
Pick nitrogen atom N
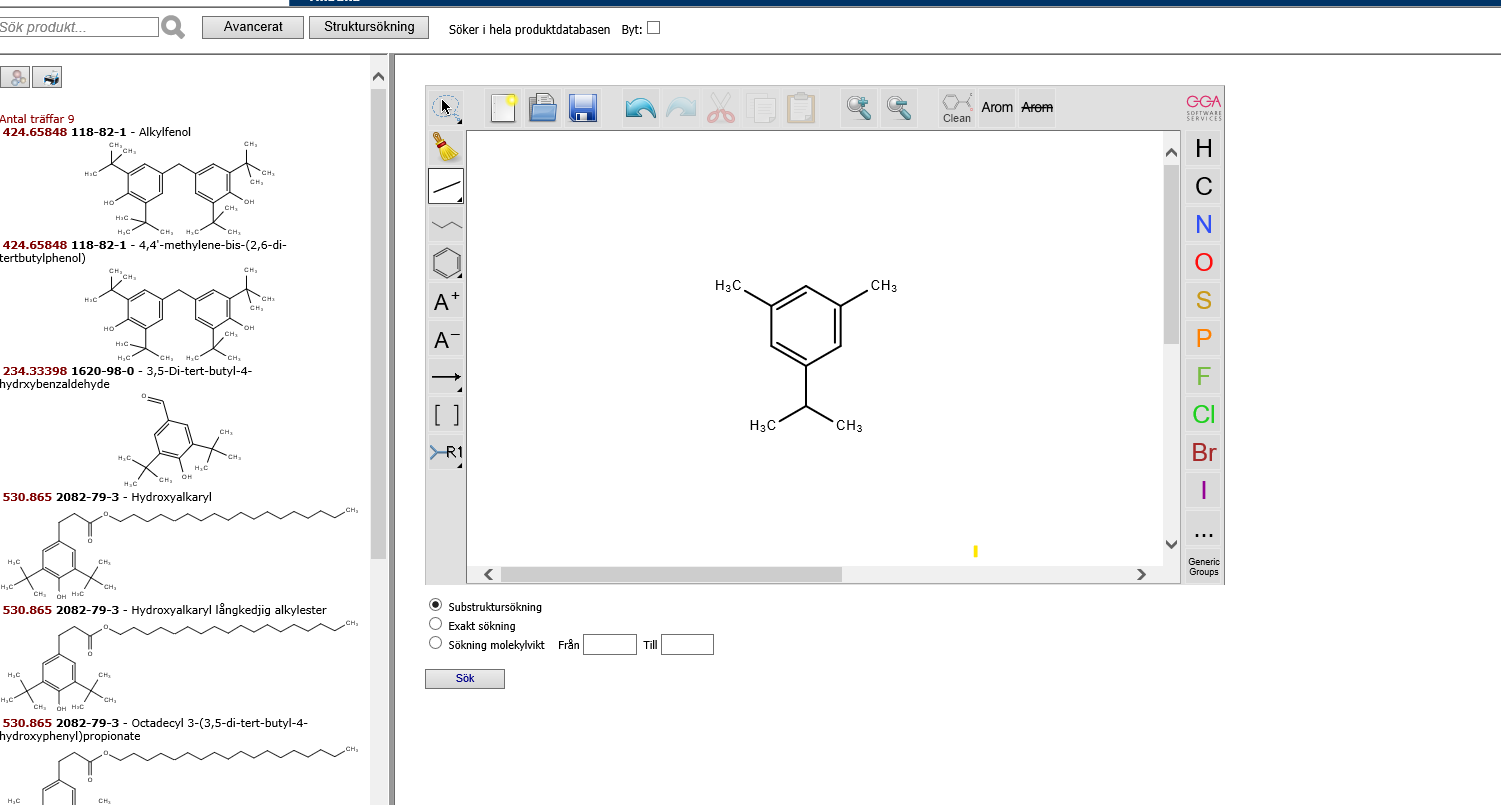coord(1204,224)
